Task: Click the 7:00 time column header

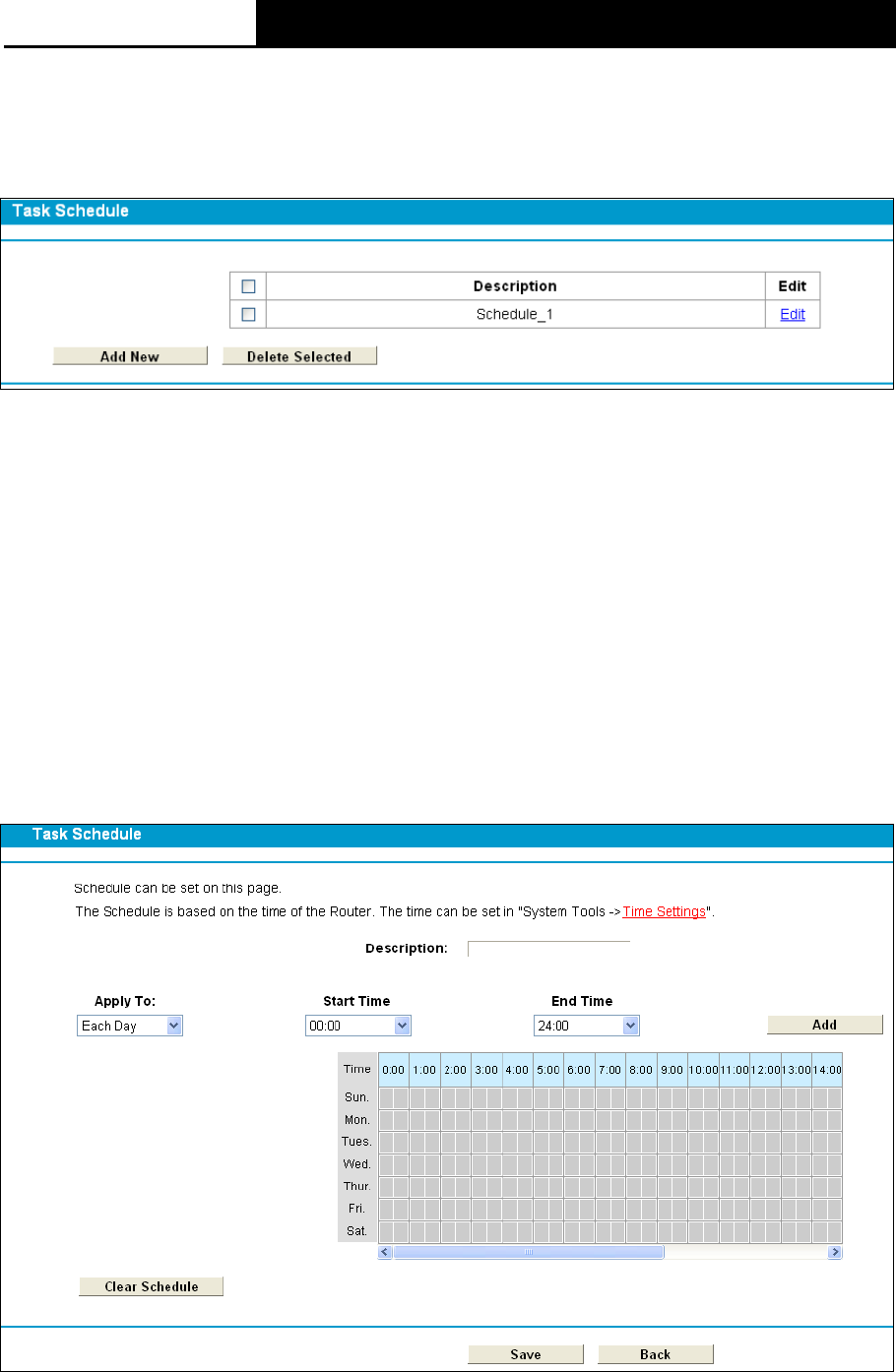Action: [x=610, y=1070]
